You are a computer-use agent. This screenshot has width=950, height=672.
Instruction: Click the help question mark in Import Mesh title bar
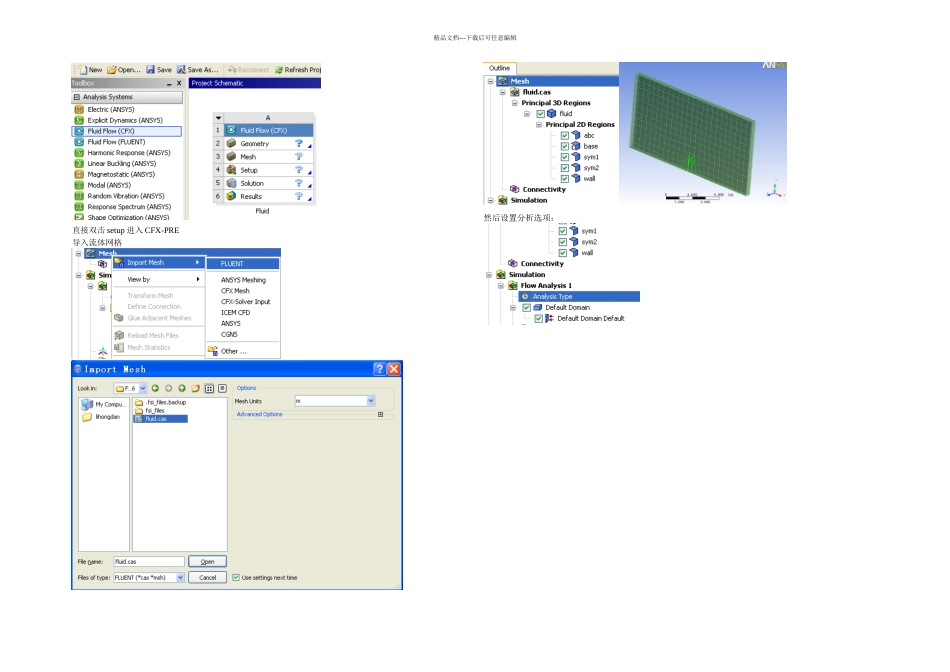(x=380, y=369)
